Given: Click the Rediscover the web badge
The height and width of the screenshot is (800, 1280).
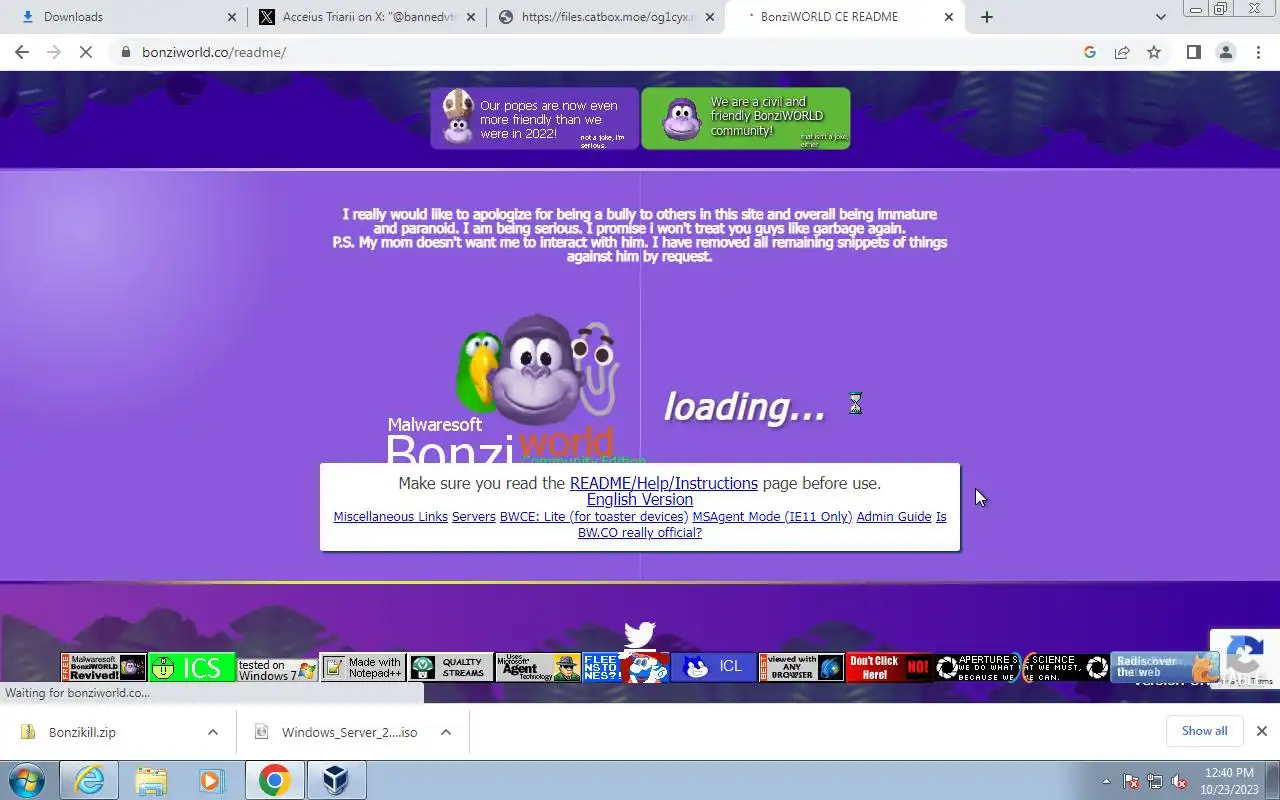Looking at the screenshot, I should [1165, 668].
